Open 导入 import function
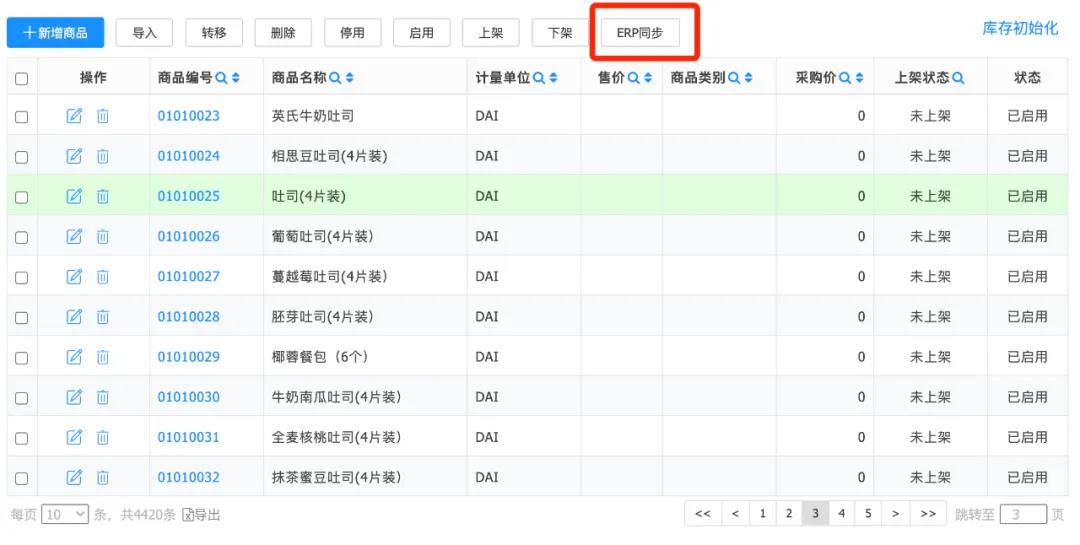 (x=144, y=32)
